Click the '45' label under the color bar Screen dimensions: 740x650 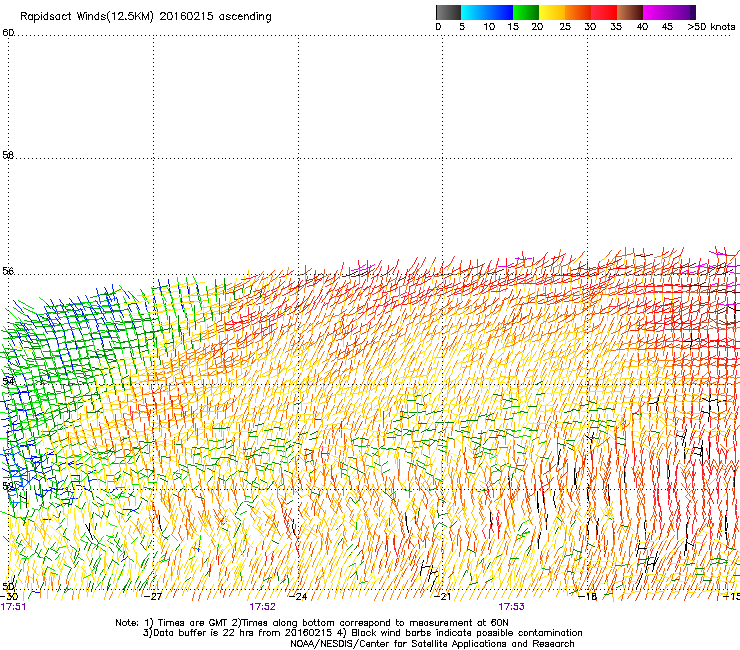(667, 27)
